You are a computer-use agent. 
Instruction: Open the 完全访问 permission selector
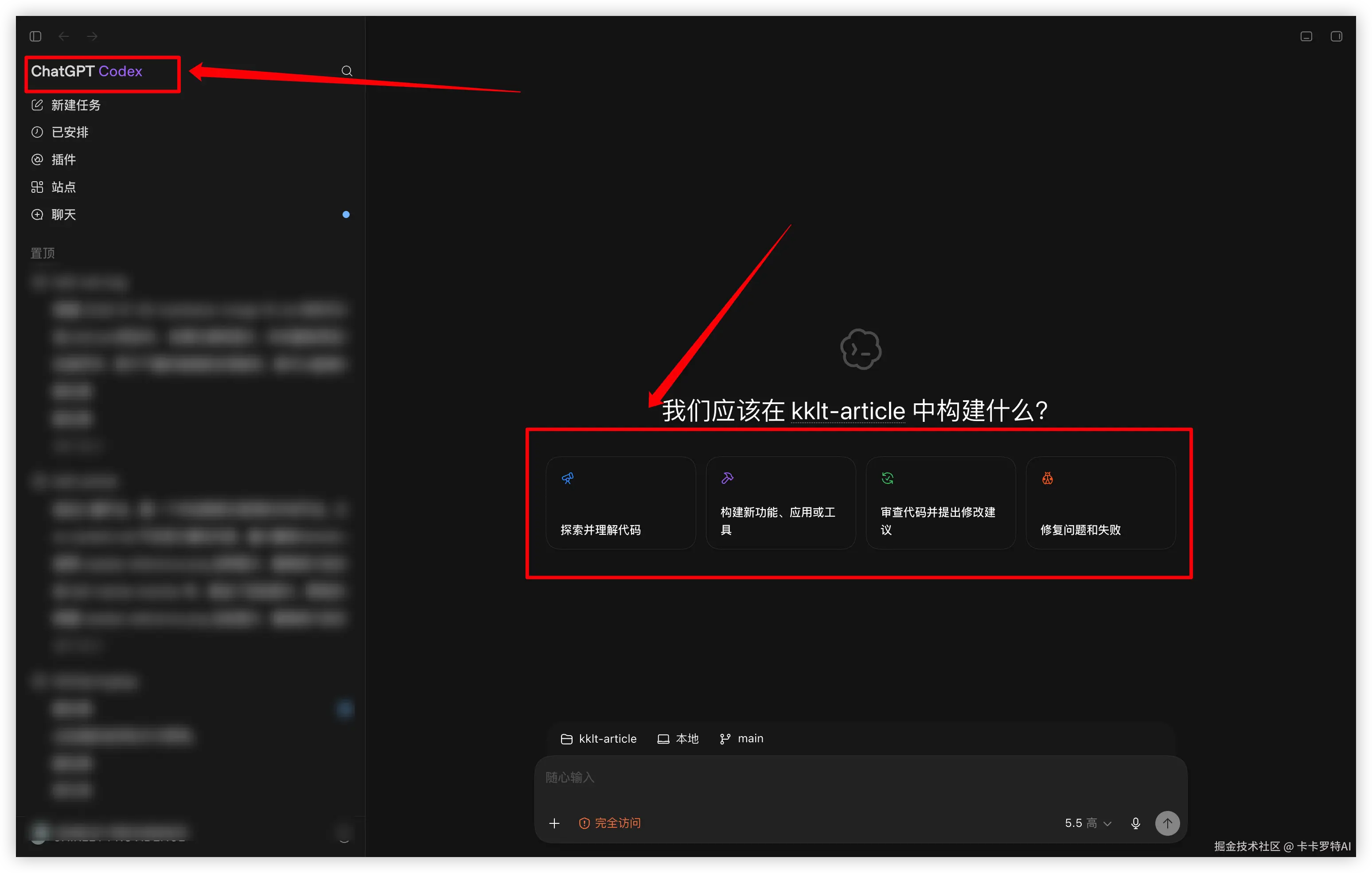point(610,823)
